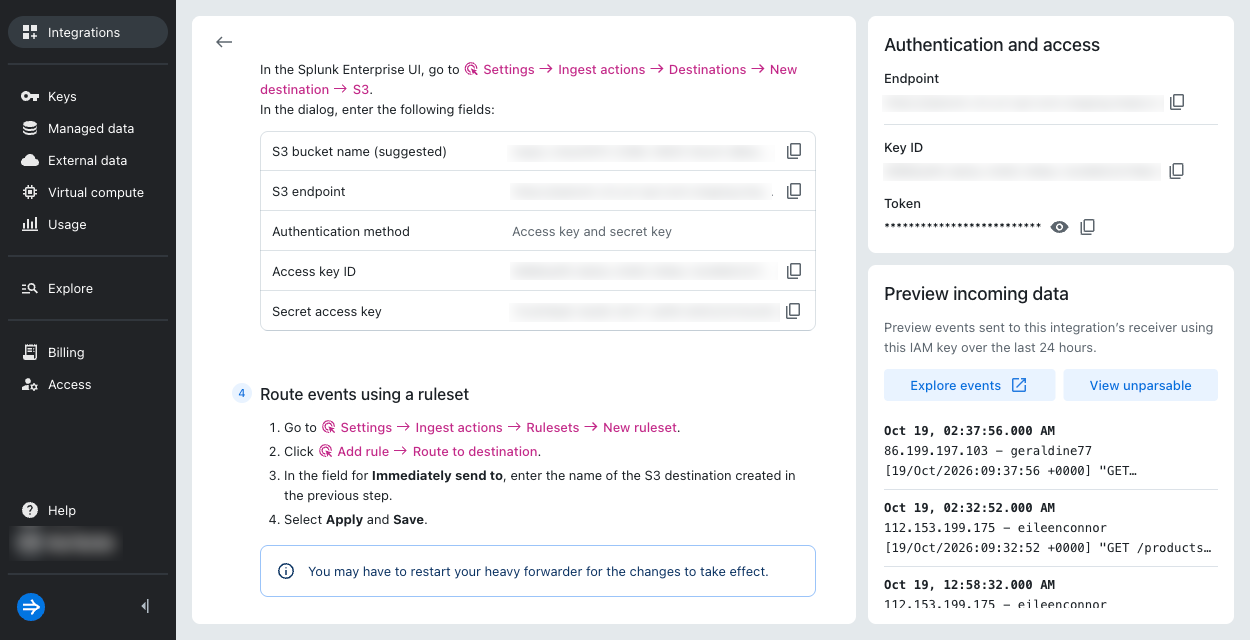Click the 'Authentication and access' heading
This screenshot has height=640, width=1250.
pos(992,45)
